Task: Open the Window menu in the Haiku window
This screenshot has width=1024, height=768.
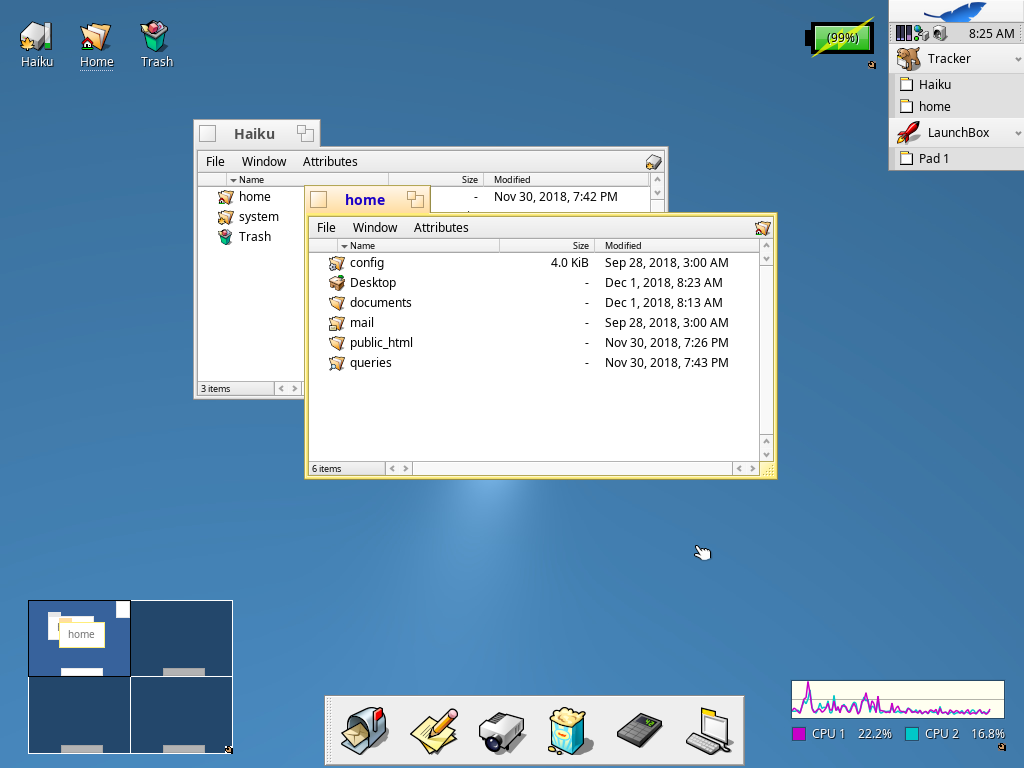Action: pyautogui.click(x=263, y=161)
